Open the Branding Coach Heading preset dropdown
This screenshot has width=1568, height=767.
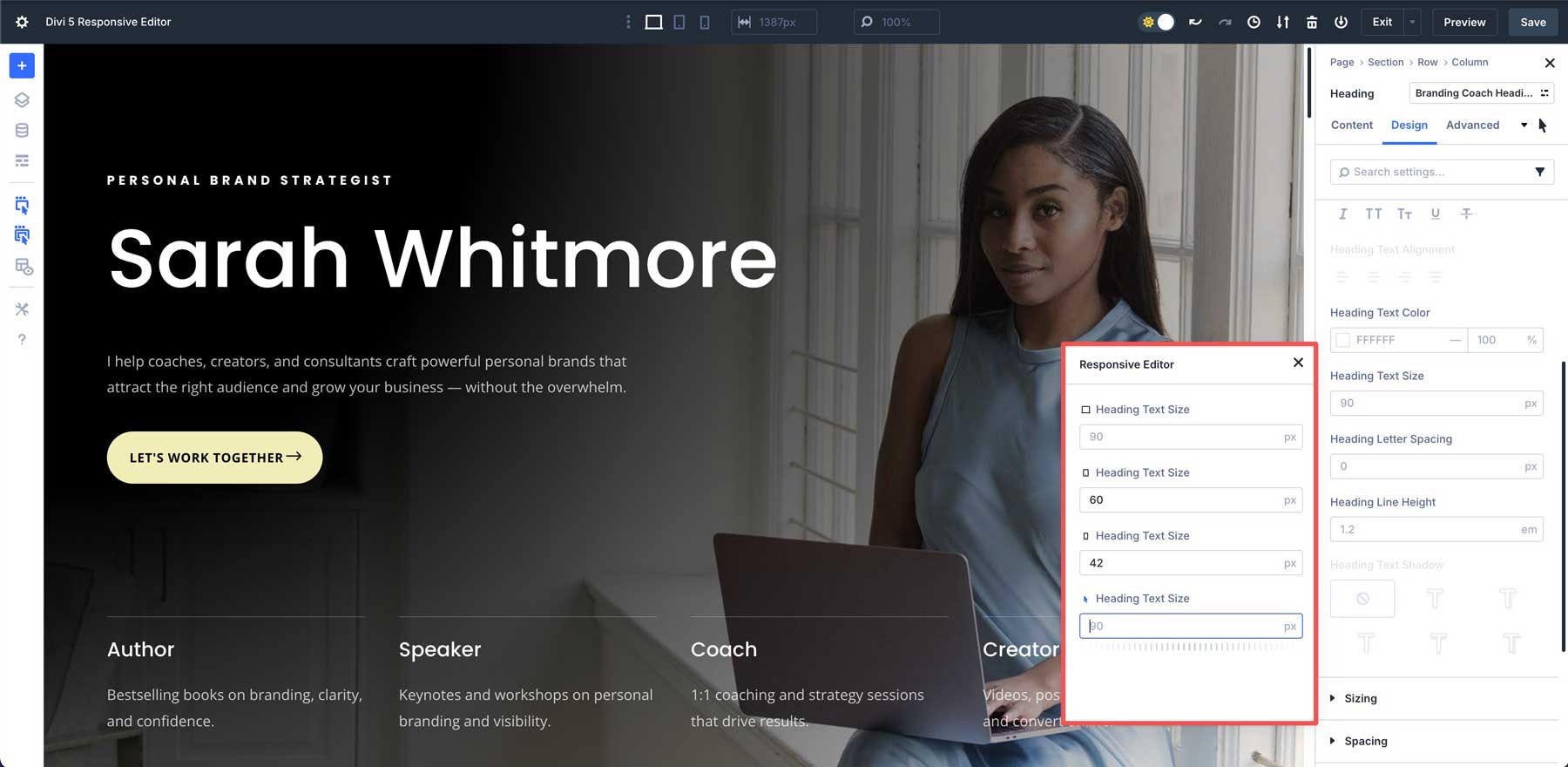1481,93
